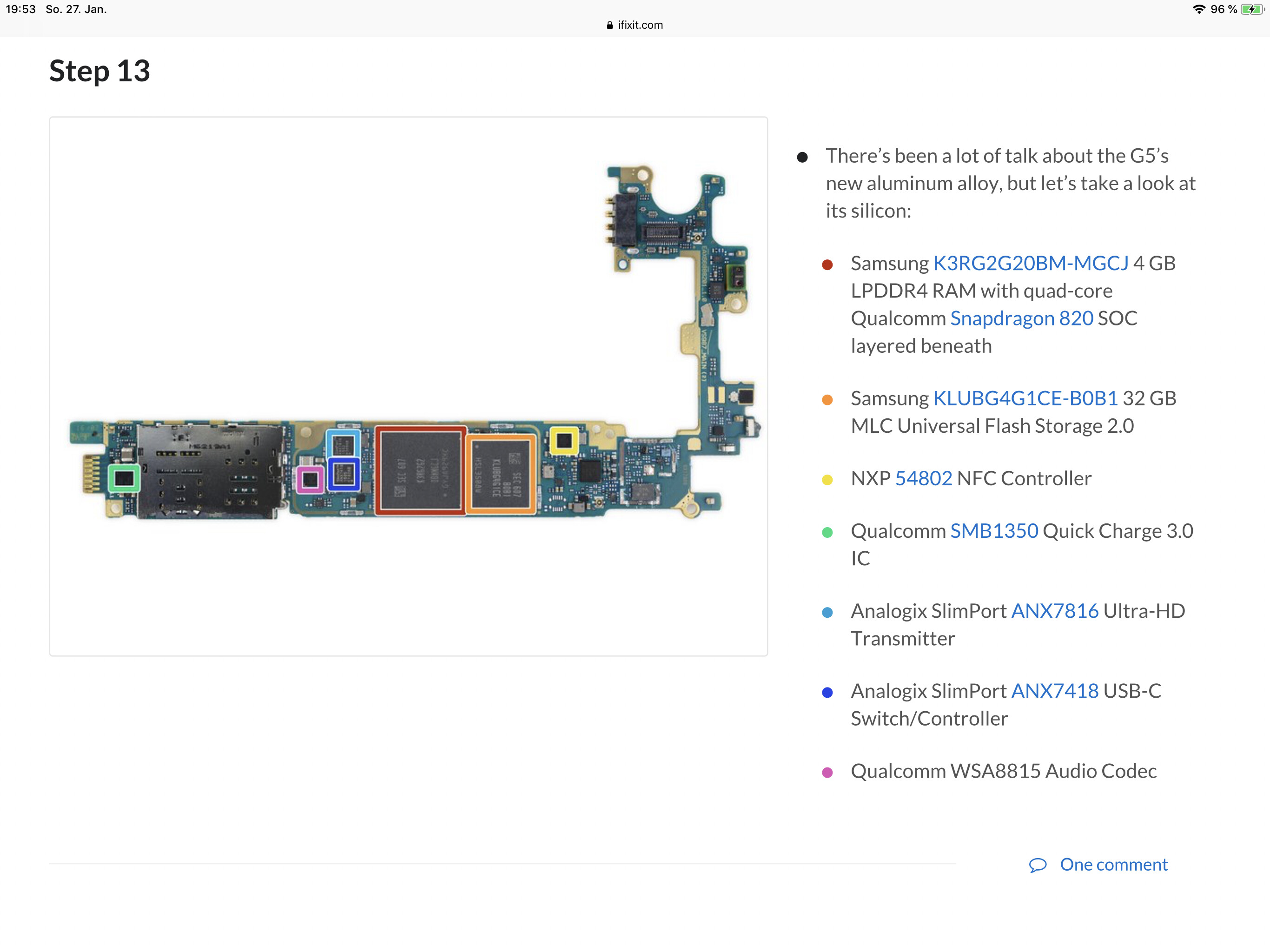Click the speech bubble comment icon
The width and height of the screenshot is (1270, 952).
[1038, 865]
